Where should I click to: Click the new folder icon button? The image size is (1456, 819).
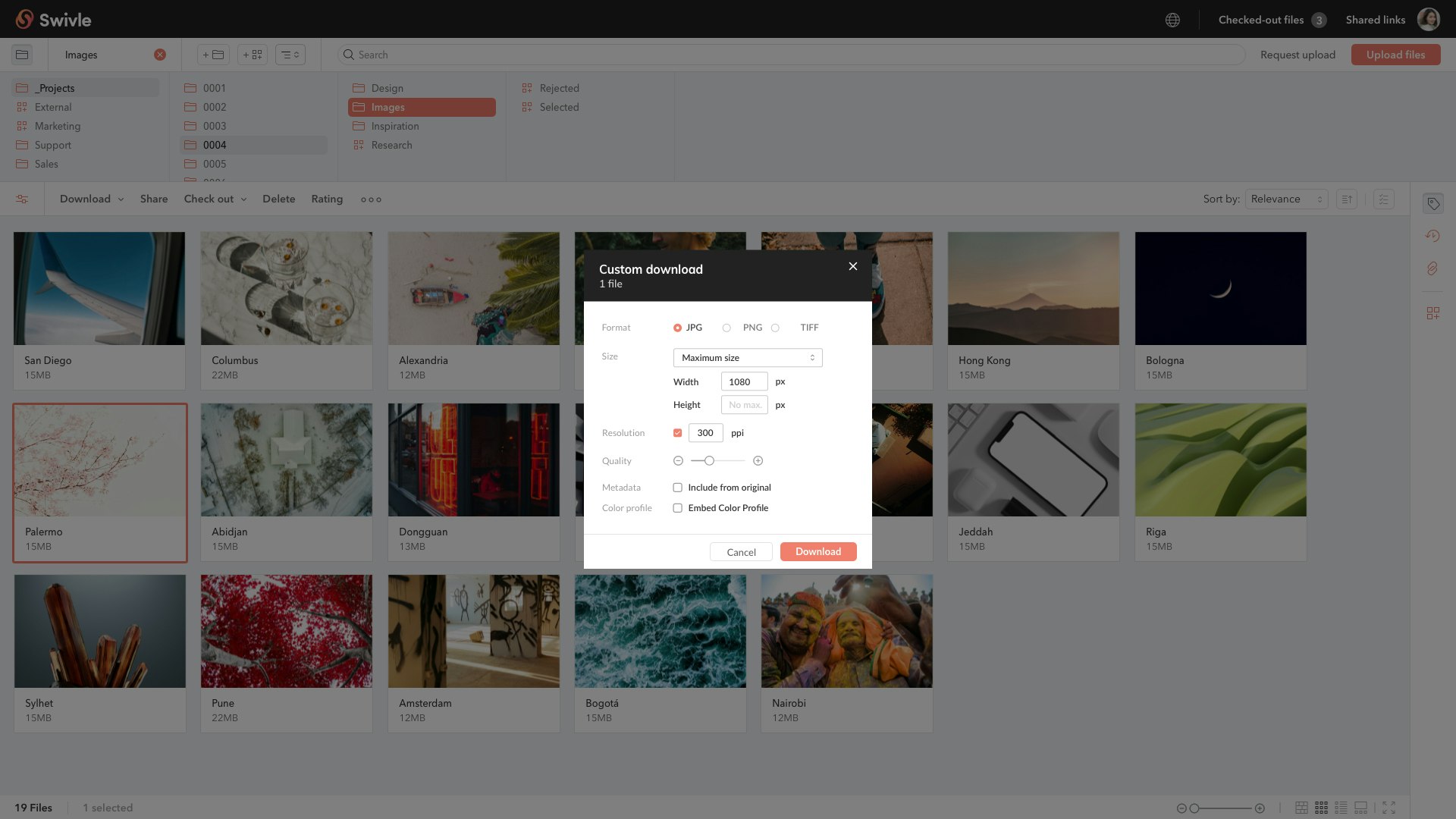point(214,55)
